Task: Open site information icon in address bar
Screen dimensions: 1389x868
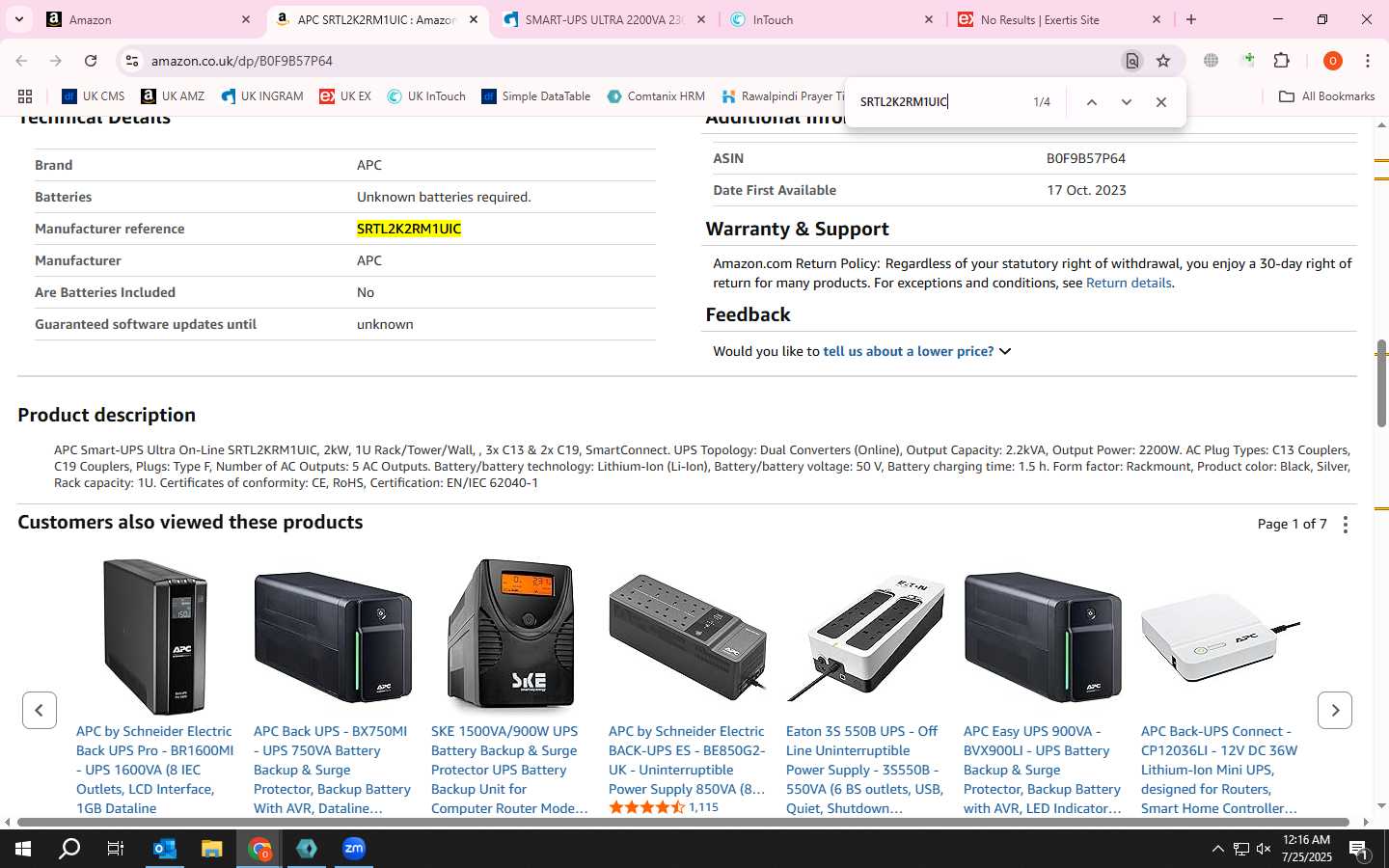Action: [132, 61]
